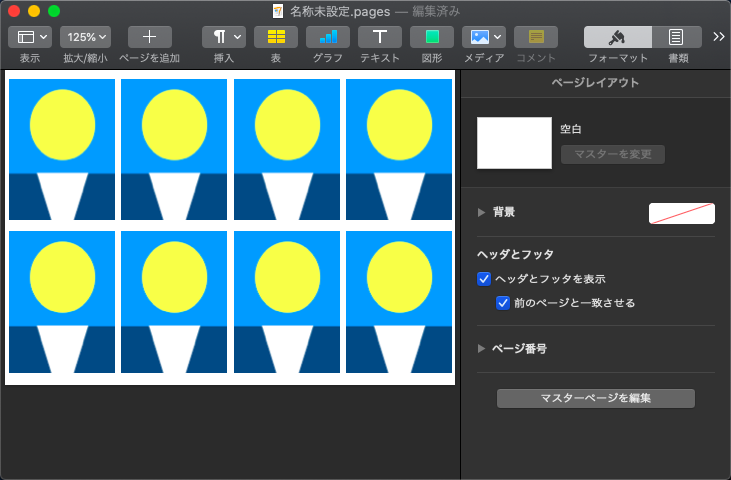731x480 pixels.
Task: Insert a chart with グラフ icon
Action: tap(328, 37)
